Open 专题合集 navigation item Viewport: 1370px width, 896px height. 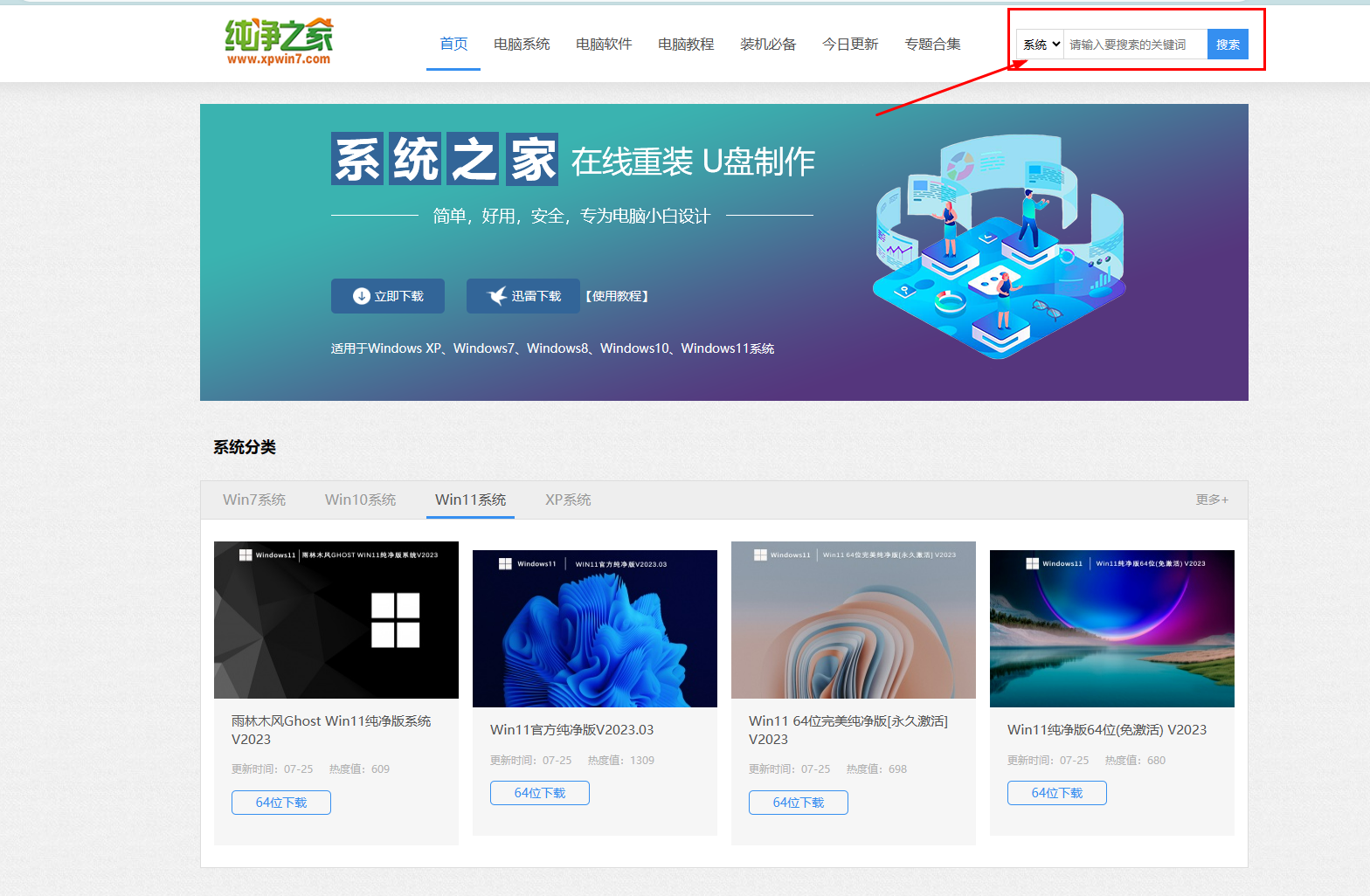[932, 44]
